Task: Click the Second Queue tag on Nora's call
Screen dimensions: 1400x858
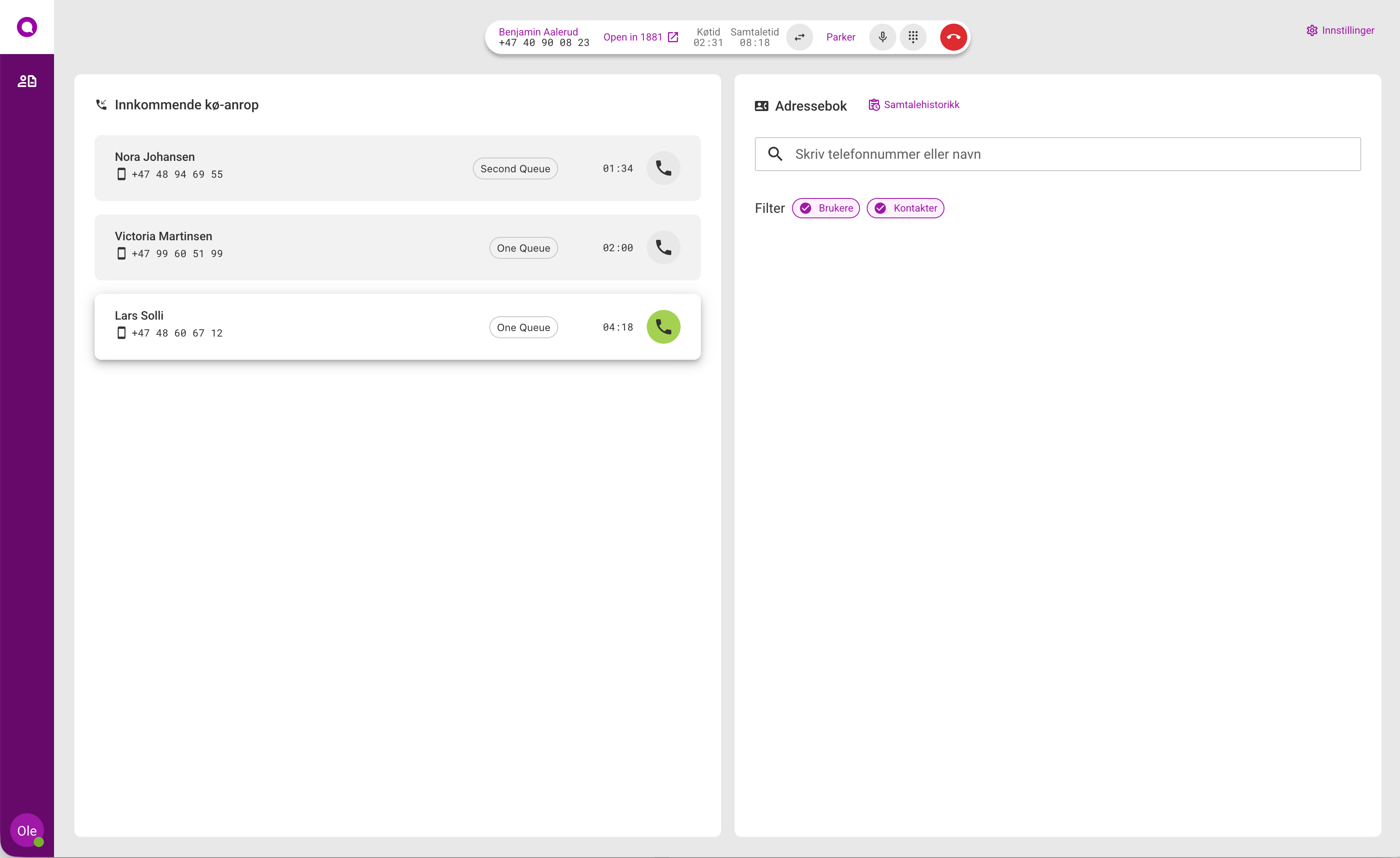Action: (515, 169)
